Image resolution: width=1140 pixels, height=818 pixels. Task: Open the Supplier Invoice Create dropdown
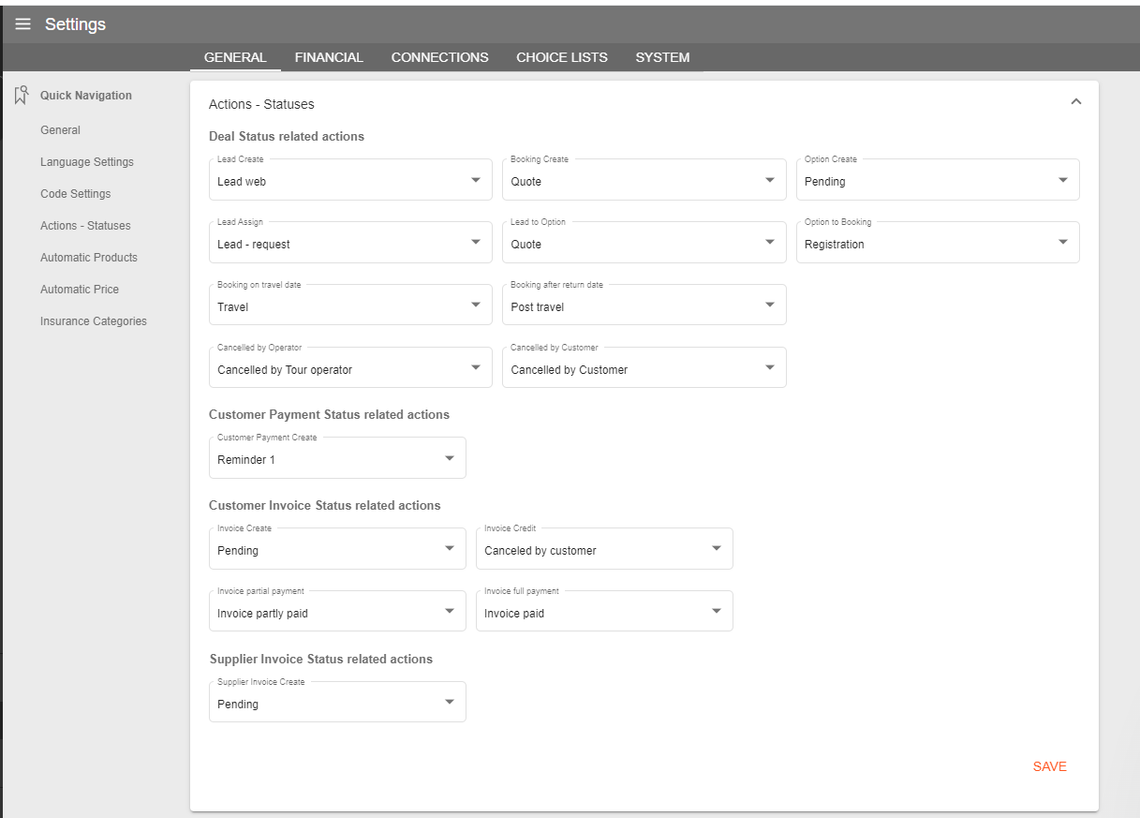point(337,702)
